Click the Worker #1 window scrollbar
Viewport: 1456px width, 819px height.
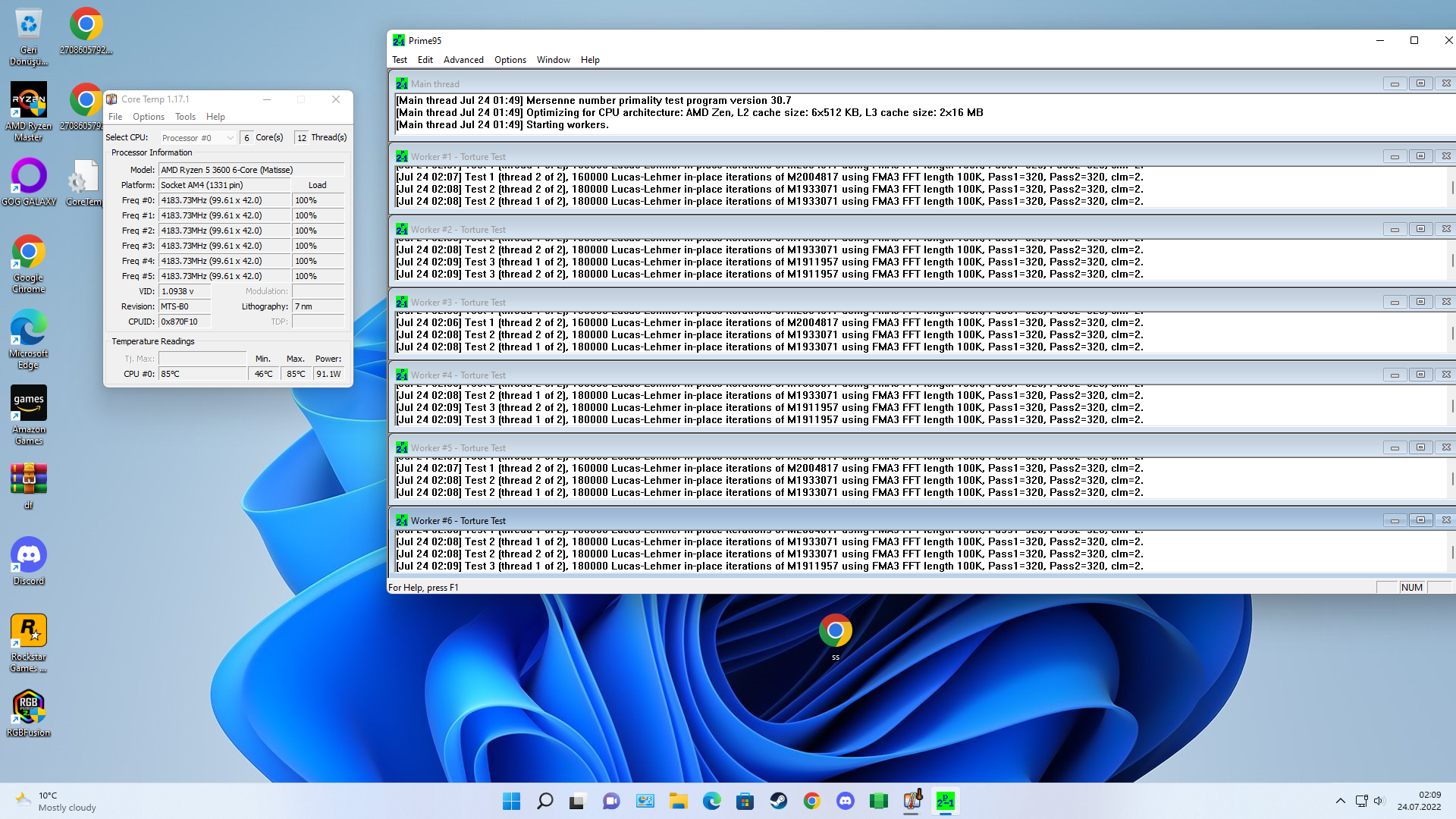point(1452,187)
